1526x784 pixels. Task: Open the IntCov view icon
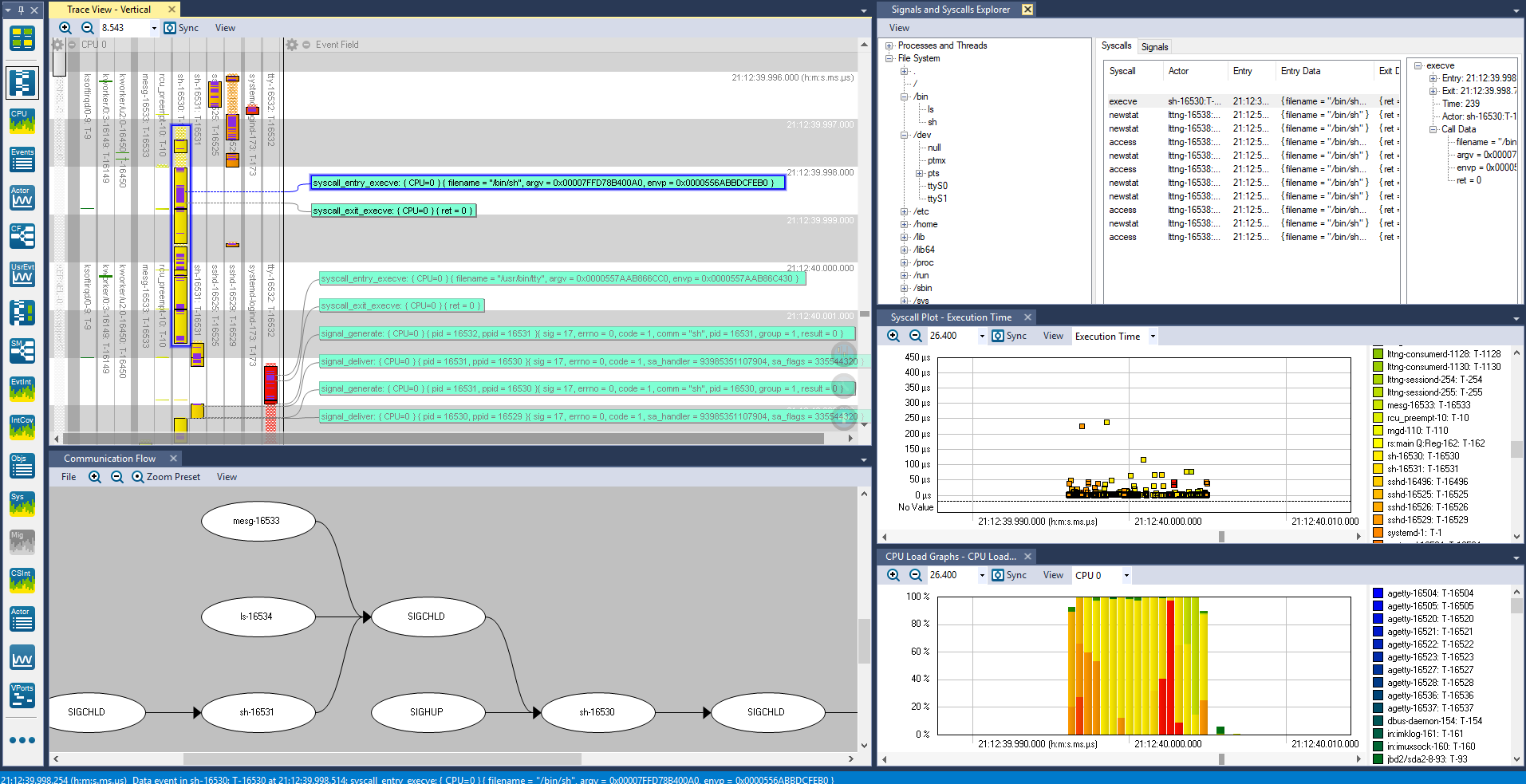22,427
